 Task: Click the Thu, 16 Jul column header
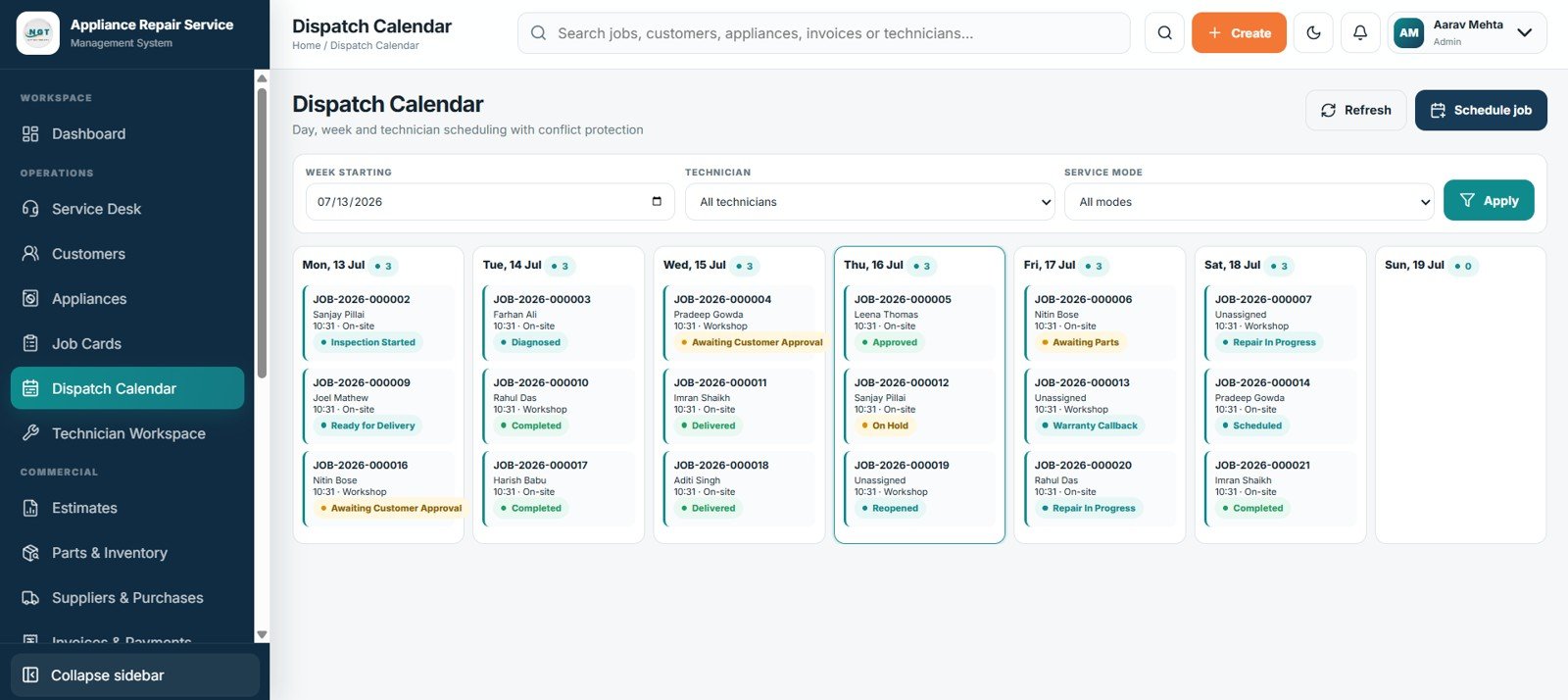click(873, 265)
